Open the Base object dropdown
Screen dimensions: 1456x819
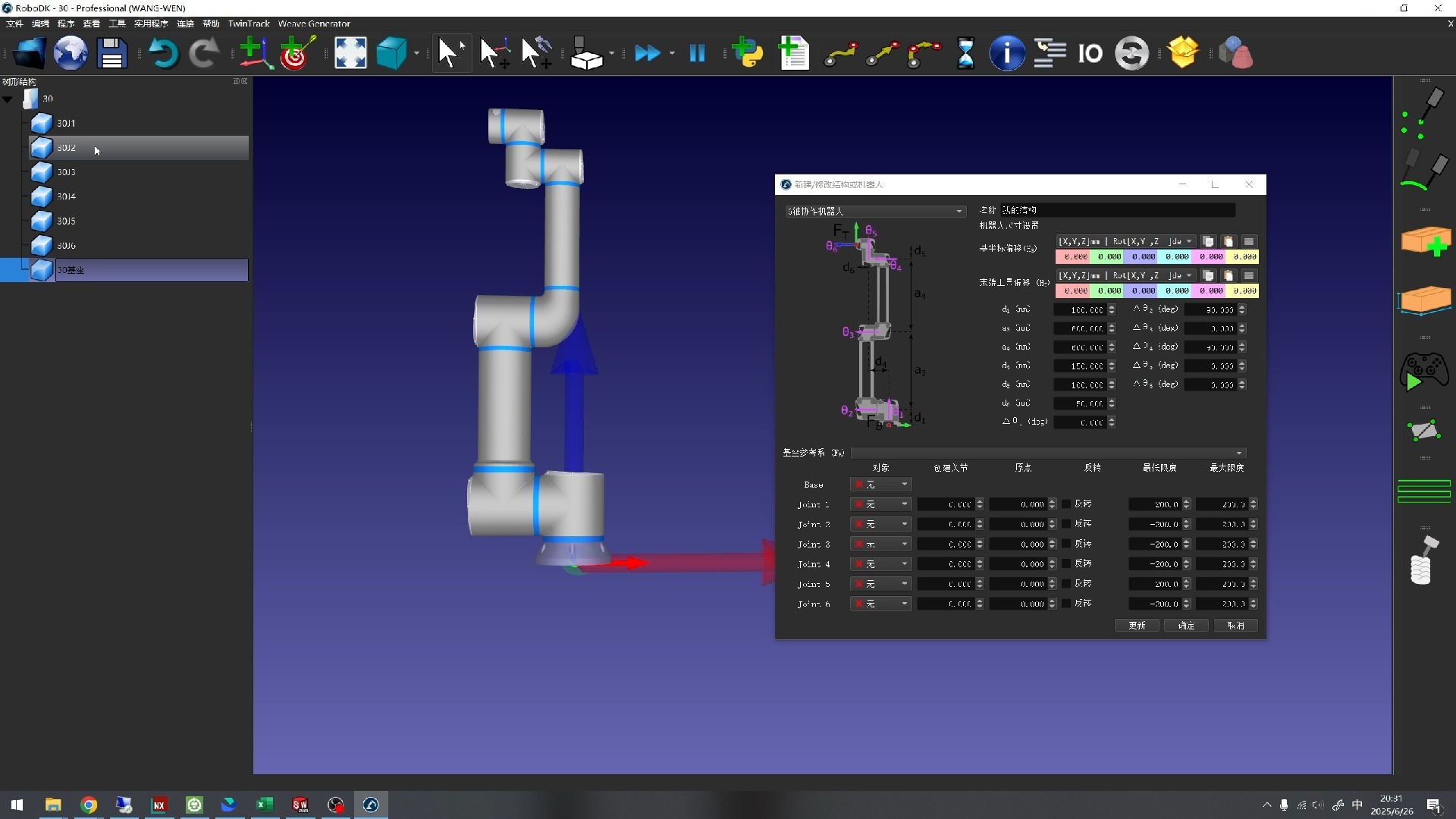pyautogui.click(x=880, y=485)
